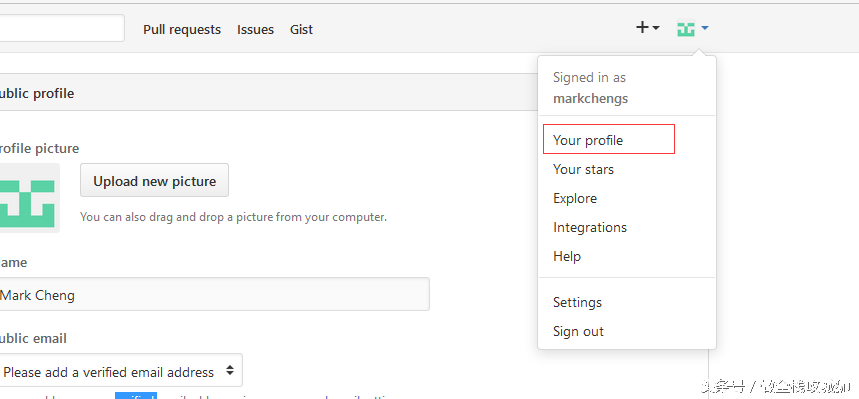The image size is (859, 399).
Task: Click the profile picture thumbnail
Action: click(30, 198)
